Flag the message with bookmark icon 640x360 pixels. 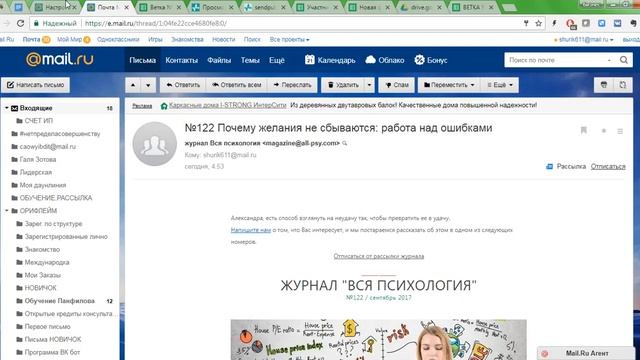tap(584, 131)
